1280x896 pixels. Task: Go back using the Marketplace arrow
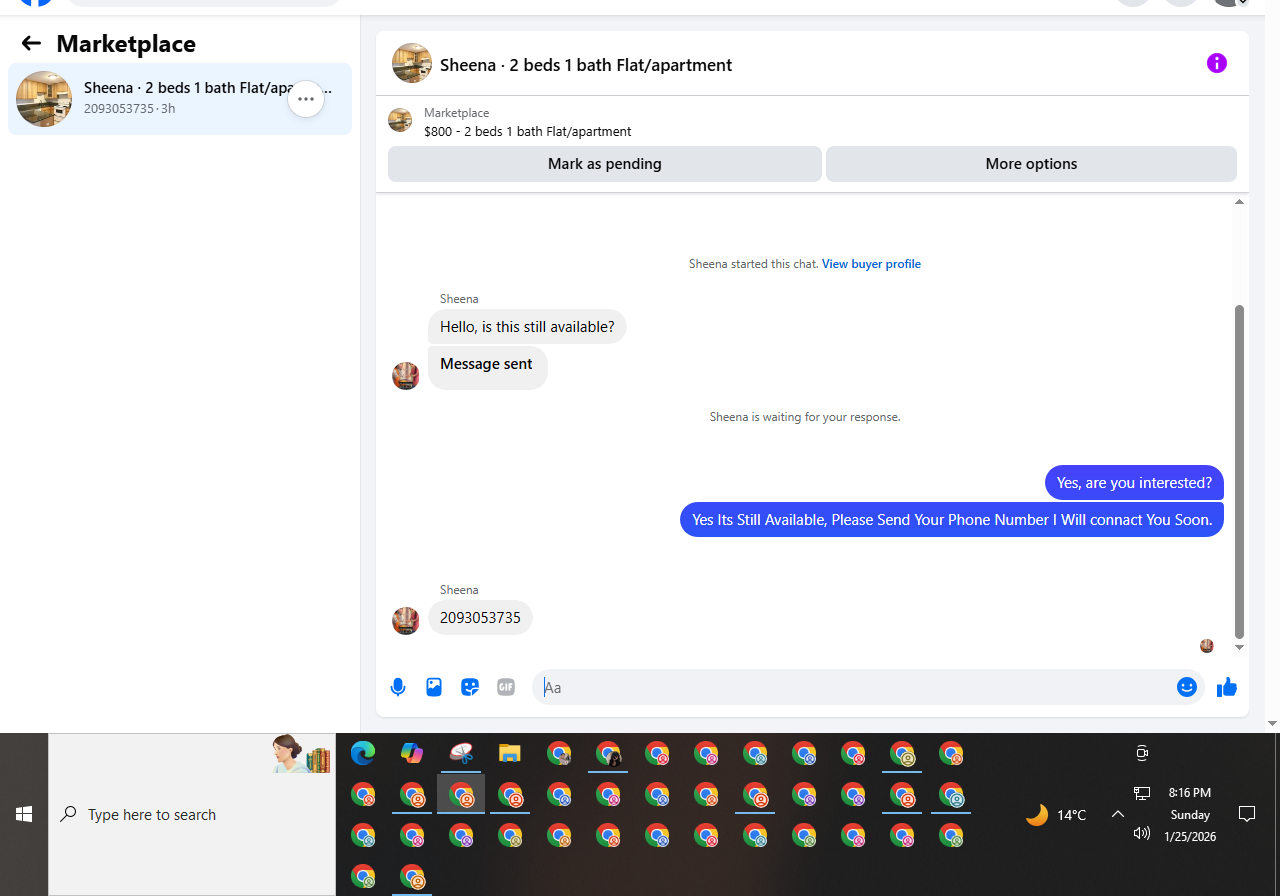[x=31, y=43]
